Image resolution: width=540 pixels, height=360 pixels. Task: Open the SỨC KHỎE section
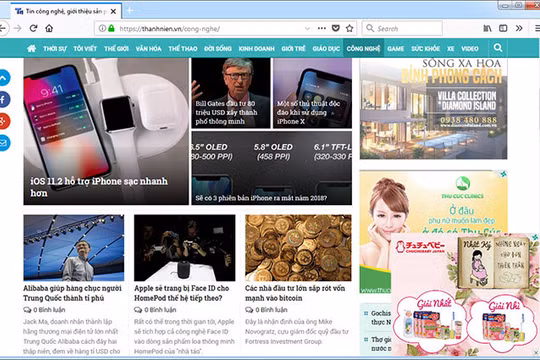[425, 49]
